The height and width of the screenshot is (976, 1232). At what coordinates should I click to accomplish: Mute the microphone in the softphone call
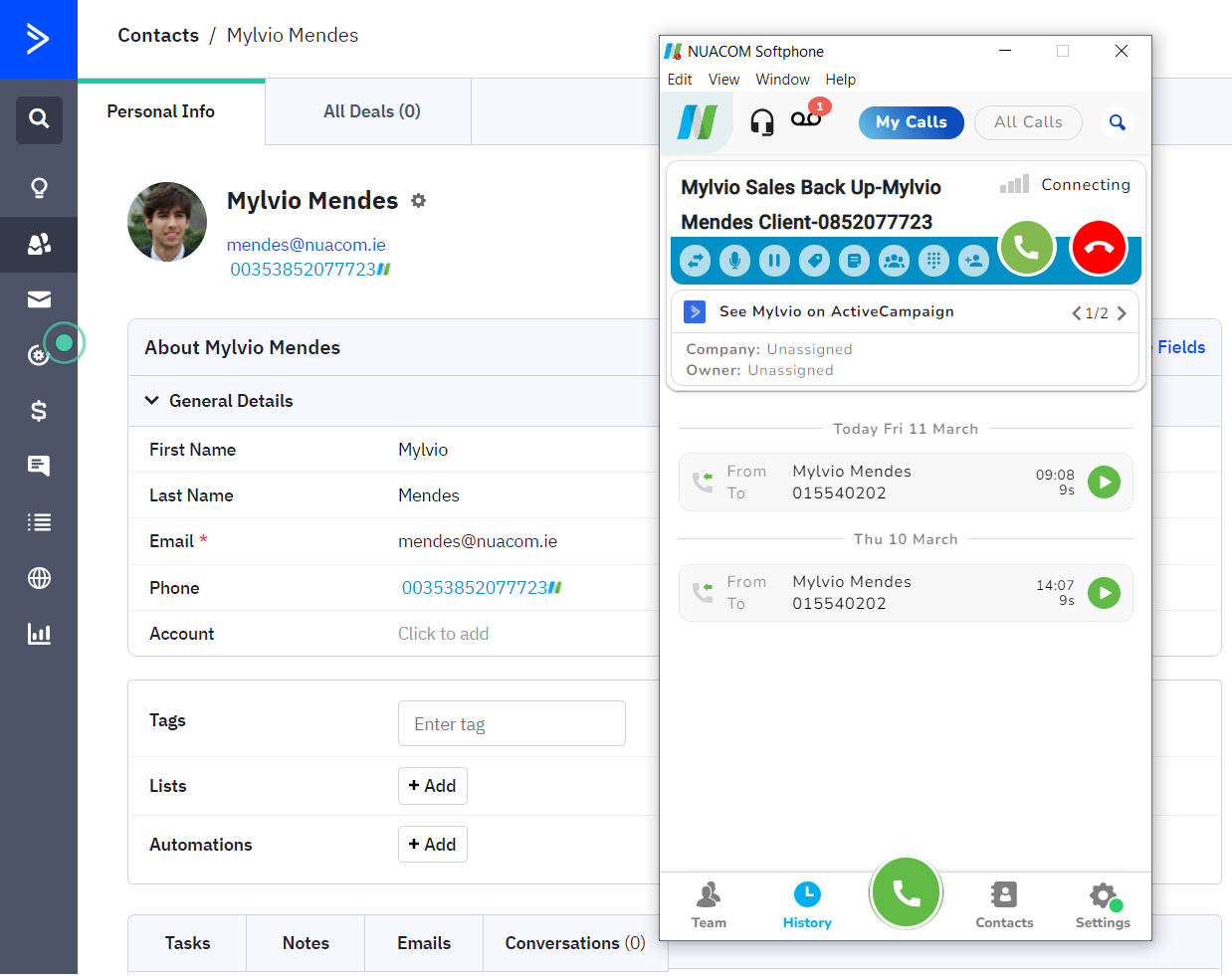point(735,261)
